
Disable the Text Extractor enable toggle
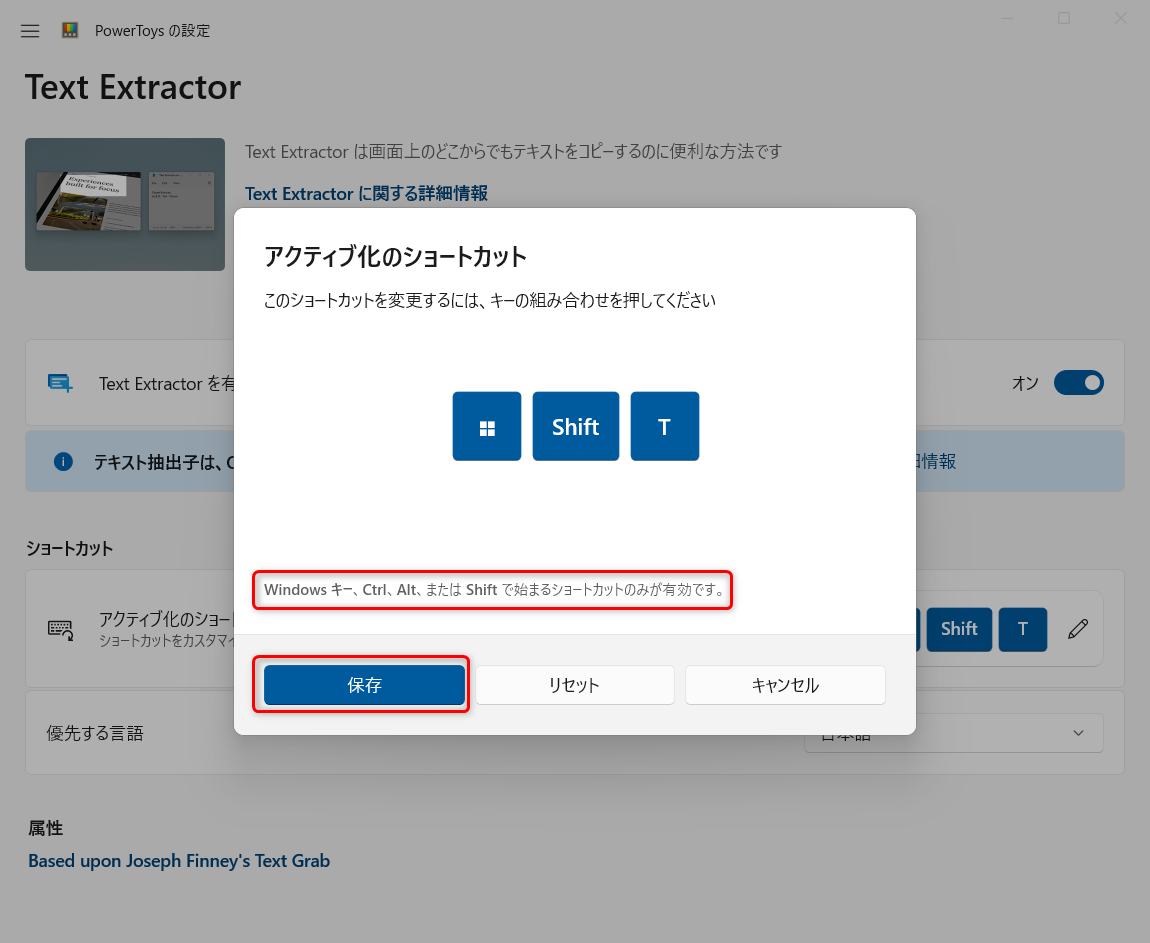(1079, 383)
